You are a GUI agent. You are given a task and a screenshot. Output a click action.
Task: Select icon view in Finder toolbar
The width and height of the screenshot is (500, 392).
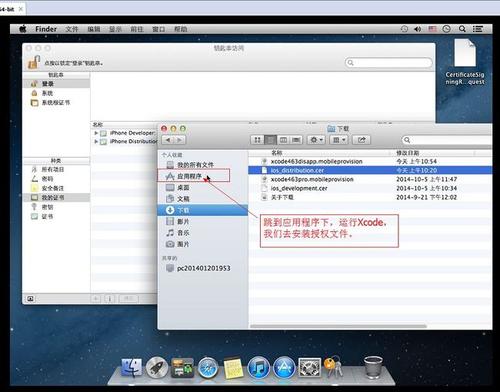(x=257, y=140)
